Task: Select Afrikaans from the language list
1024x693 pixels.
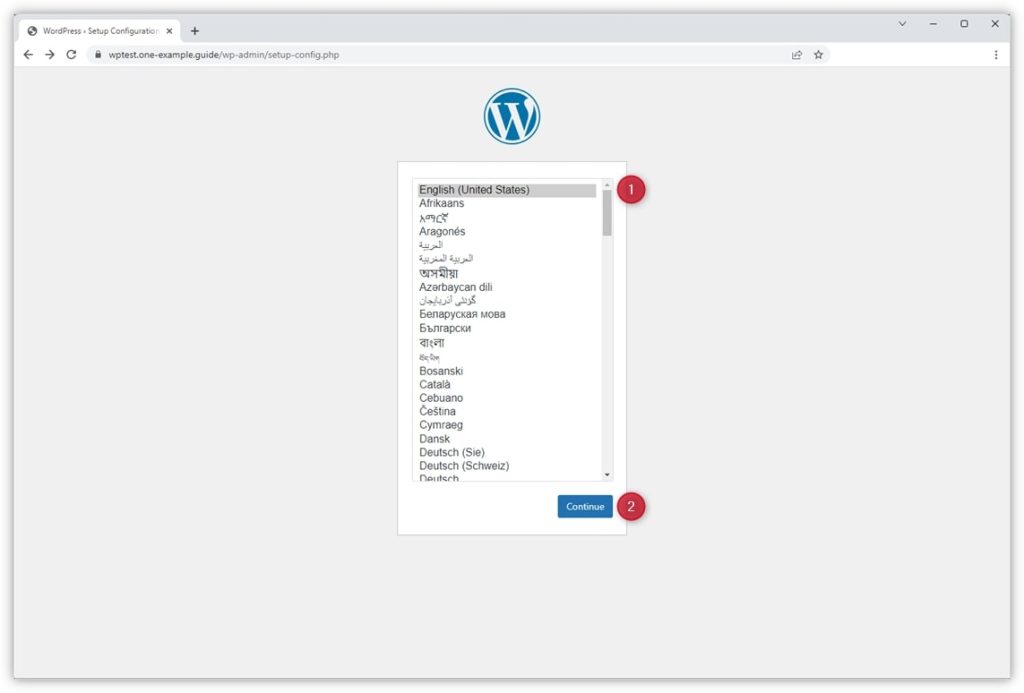Action: coord(507,203)
